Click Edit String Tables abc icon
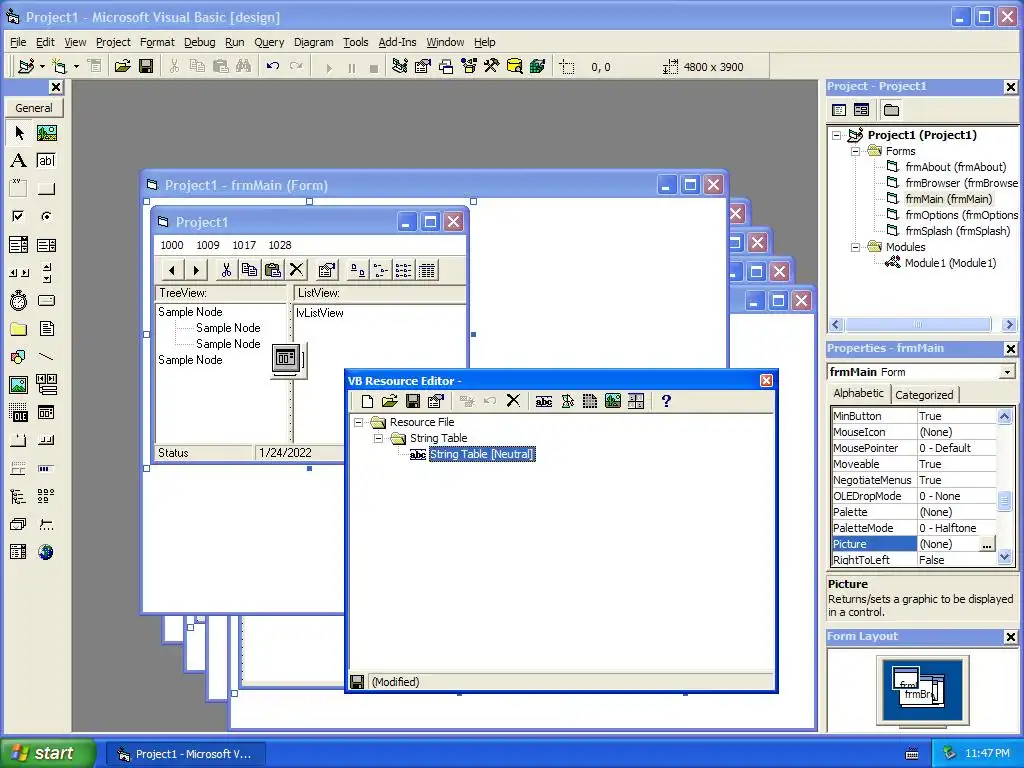The image size is (1024, 768). click(544, 401)
